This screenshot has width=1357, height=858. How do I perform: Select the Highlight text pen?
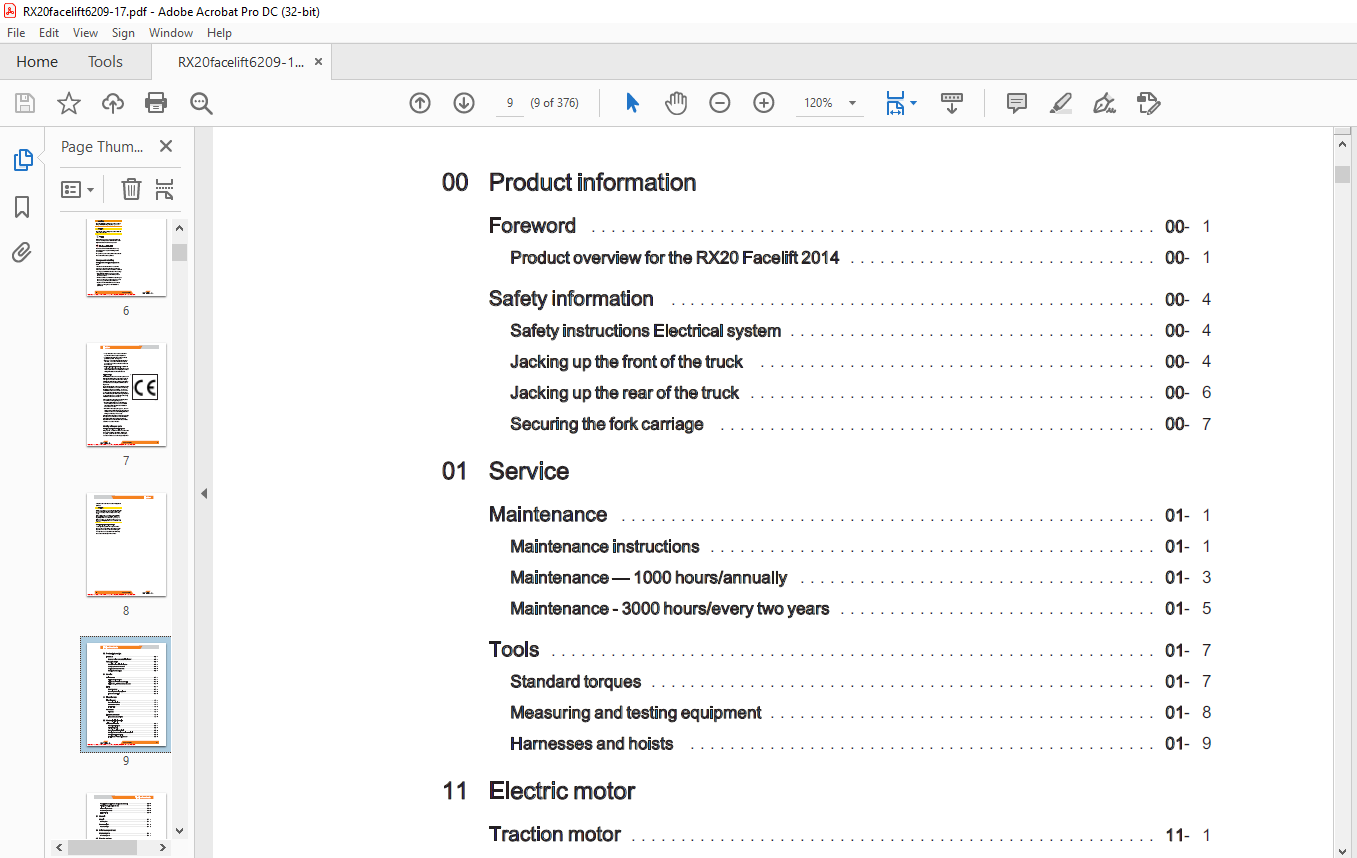pyautogui.click(x=1061, y=103)
